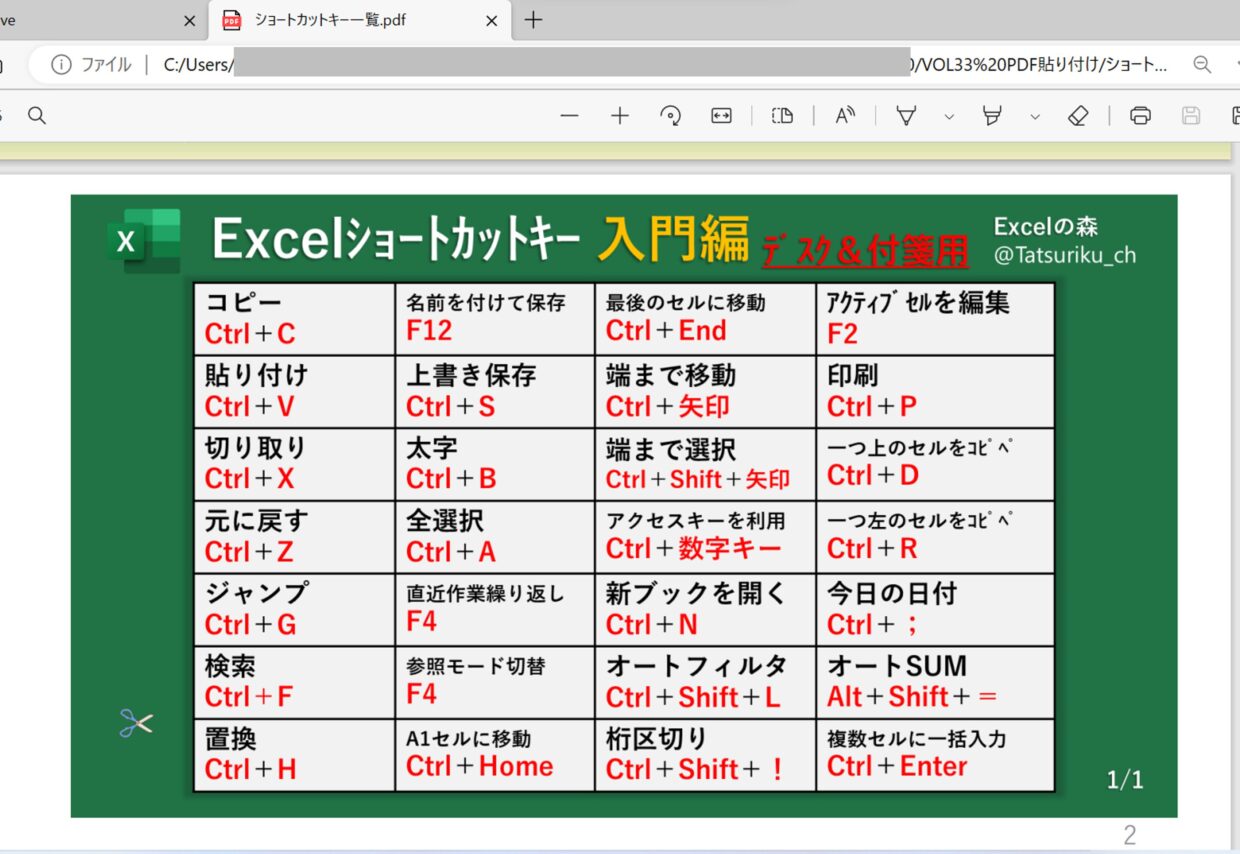The width and height of the screenshot is (1240, 854).
Task: Toggle the page view icon
Action: point(782,116)
